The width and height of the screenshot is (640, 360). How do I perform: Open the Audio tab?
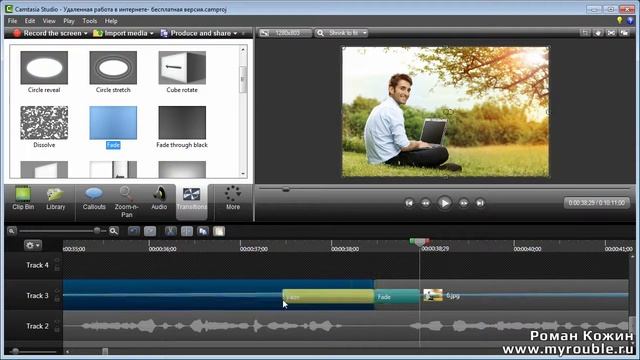[x=159, y=198]
